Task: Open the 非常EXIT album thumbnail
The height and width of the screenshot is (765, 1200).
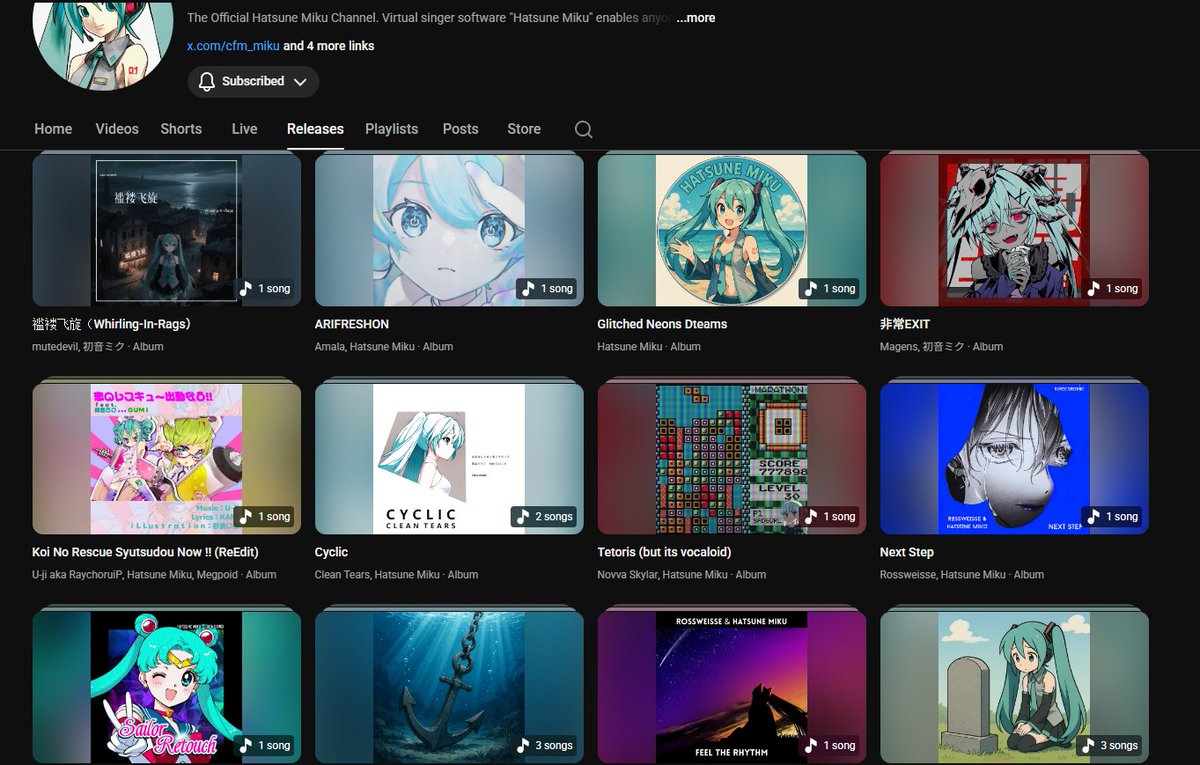Action: click(x=1014, y=230)
